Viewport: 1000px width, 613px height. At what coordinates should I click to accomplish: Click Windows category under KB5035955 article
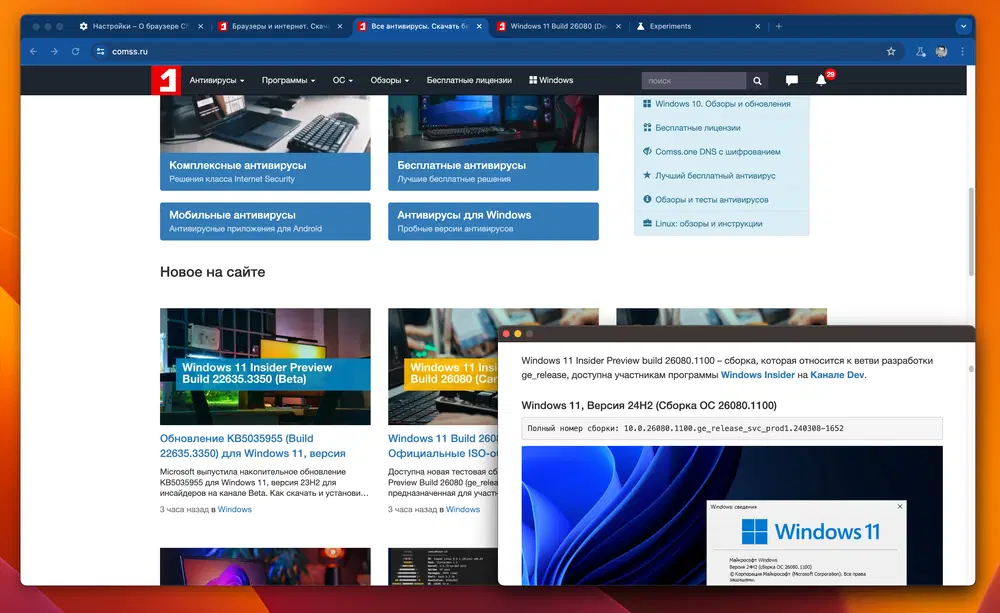(235, 509)
